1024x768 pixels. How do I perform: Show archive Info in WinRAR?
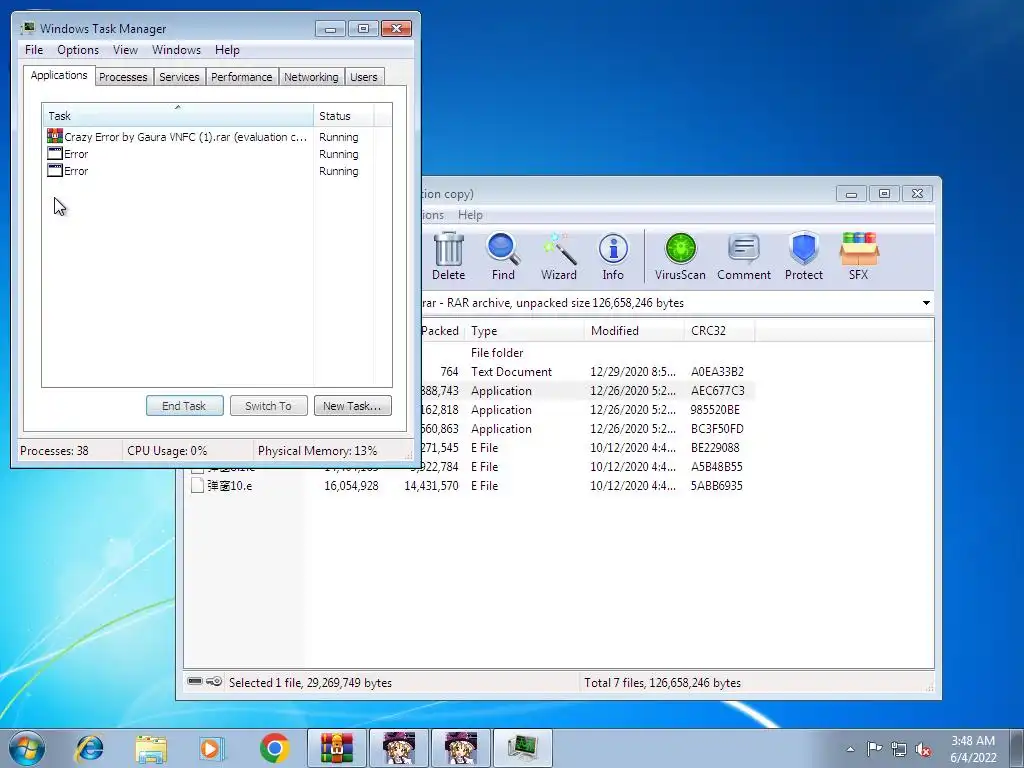pyautogui.click(x=613, y=257)
